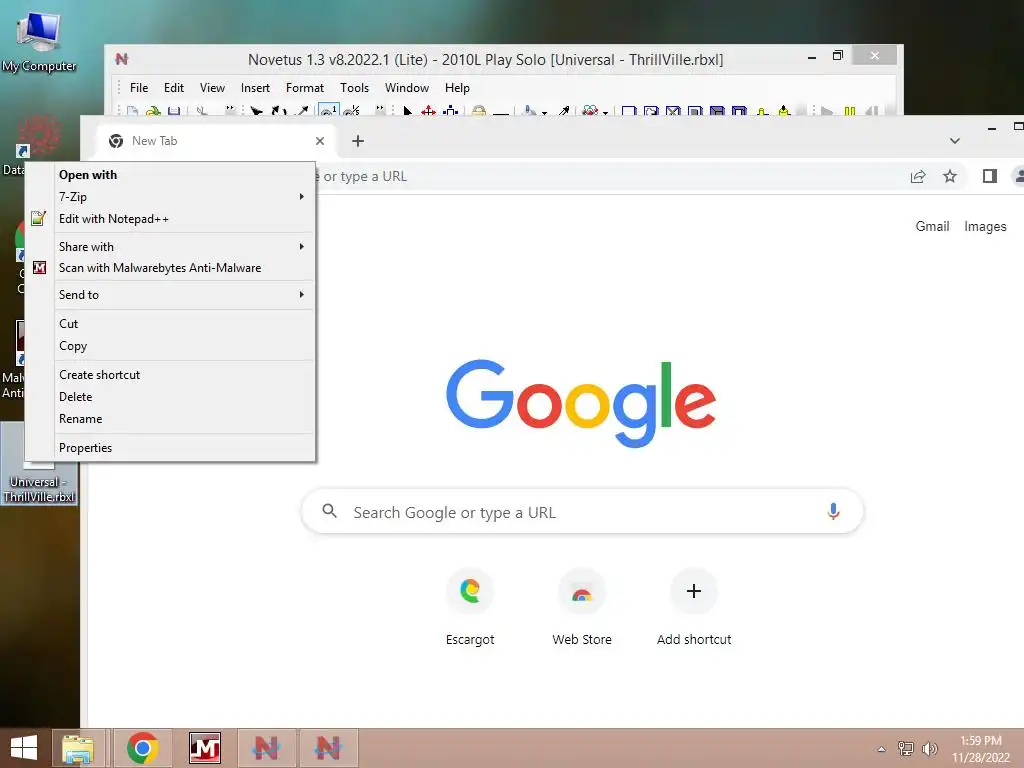Close the New Tab tab
The image size is (1024, 768).
click(x=320, y=140)
